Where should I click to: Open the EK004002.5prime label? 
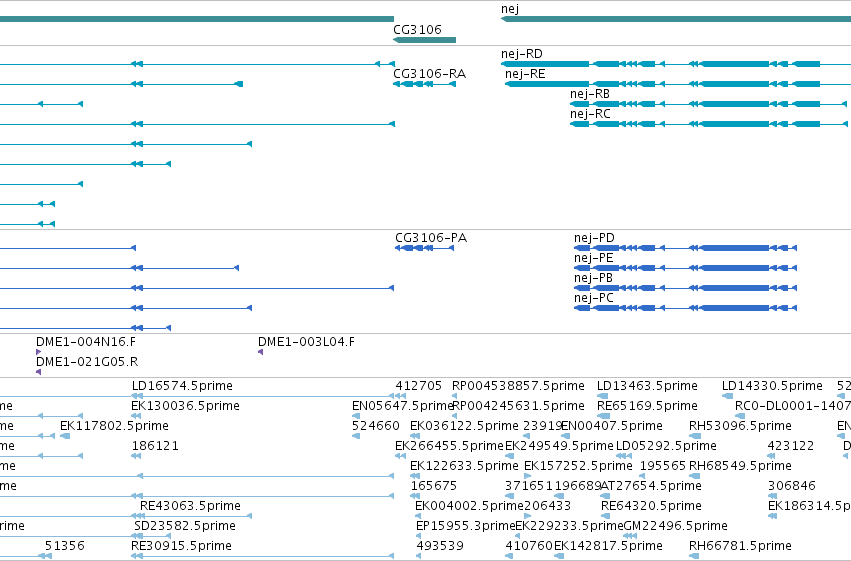pyautogui.click(x=469, y=506)
